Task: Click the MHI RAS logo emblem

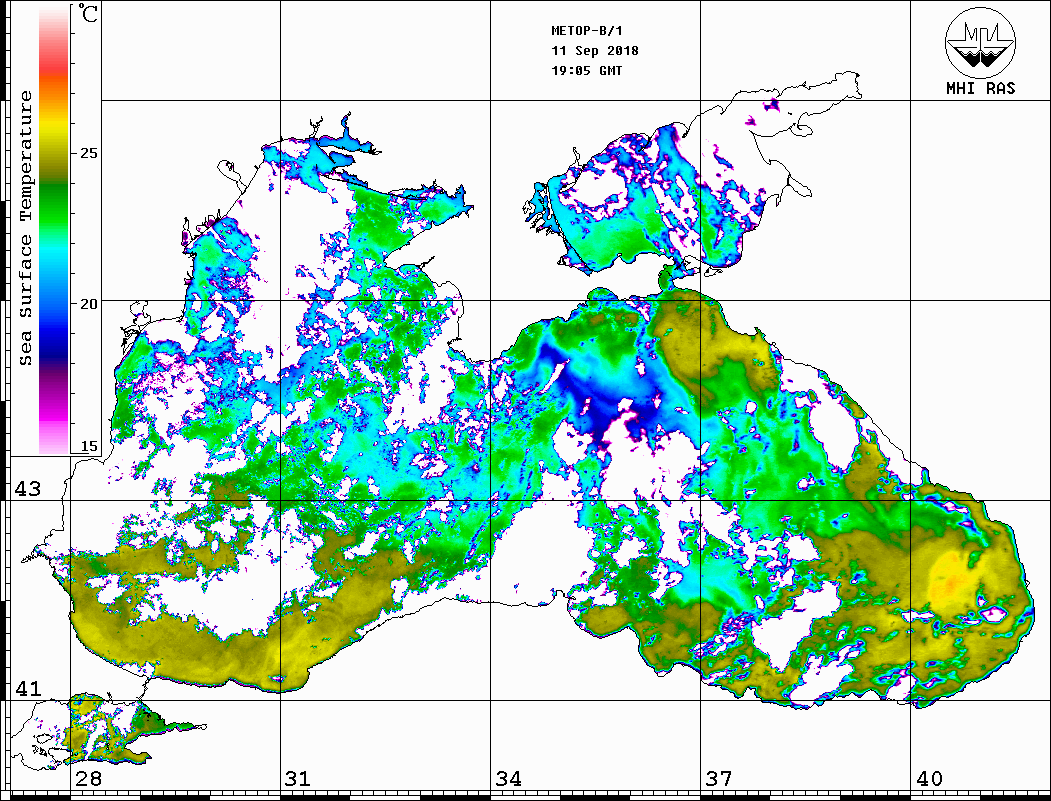Action: click(980, 42)
